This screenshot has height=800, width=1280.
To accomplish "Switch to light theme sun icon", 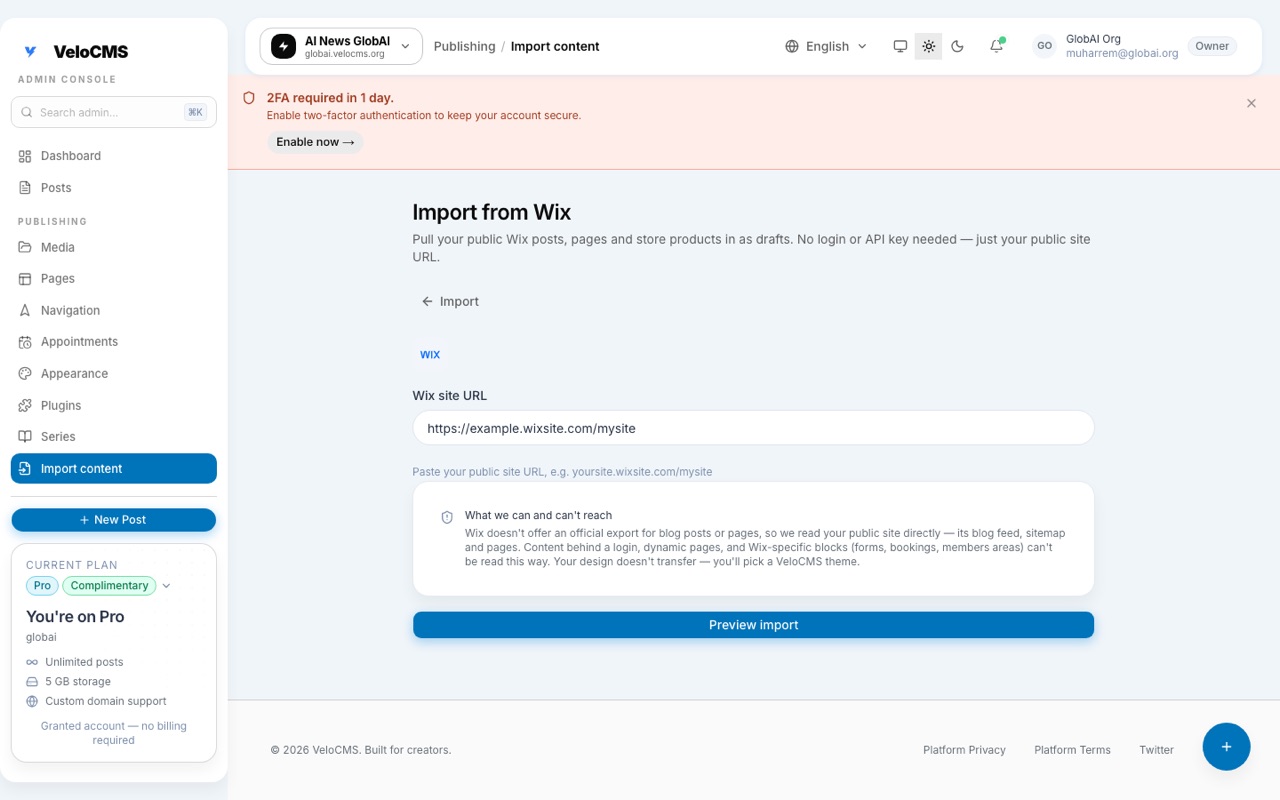I will [x=929, y=46].
